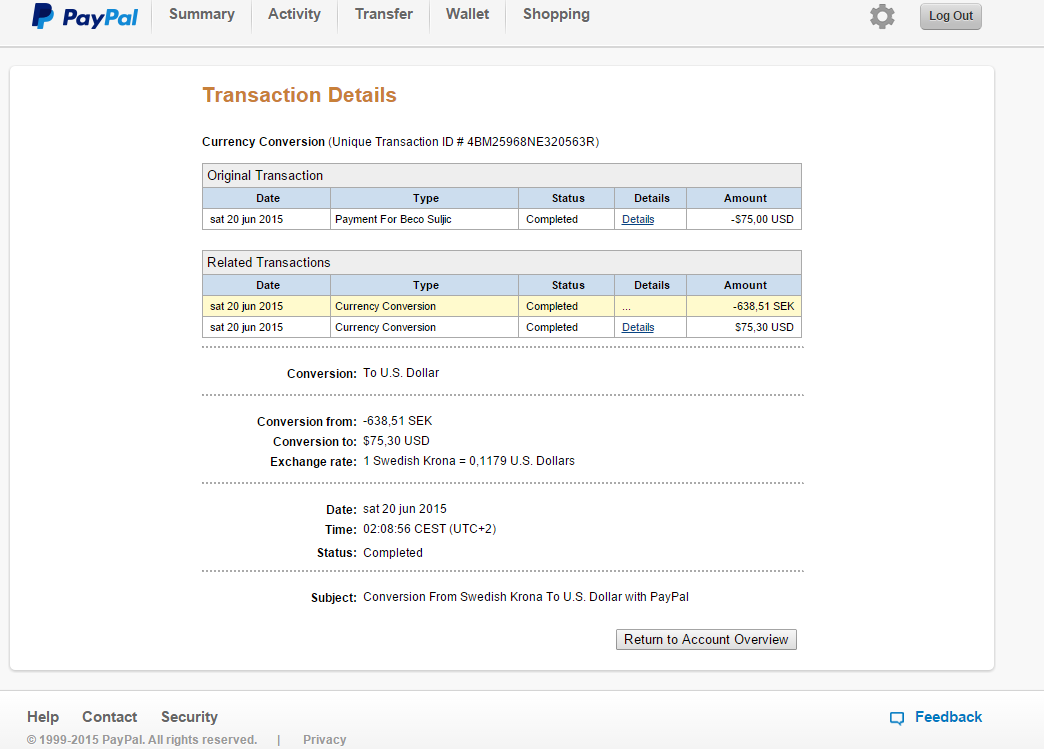The height and width of the screenshot is (749, 1044).
Task: Open the Summary tab
Action: click(202, 14)
